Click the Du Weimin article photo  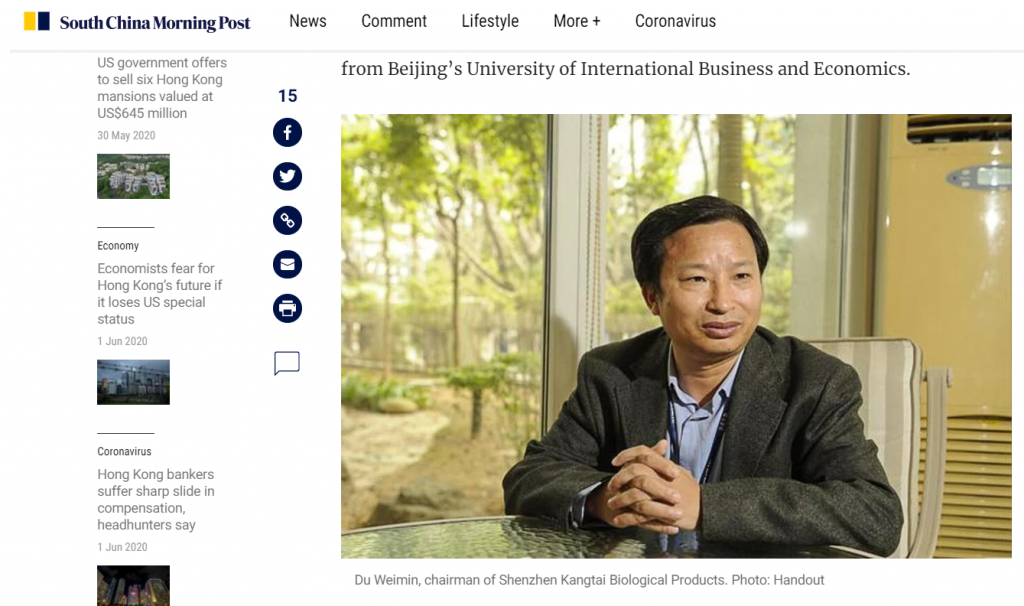click(676, 335)
